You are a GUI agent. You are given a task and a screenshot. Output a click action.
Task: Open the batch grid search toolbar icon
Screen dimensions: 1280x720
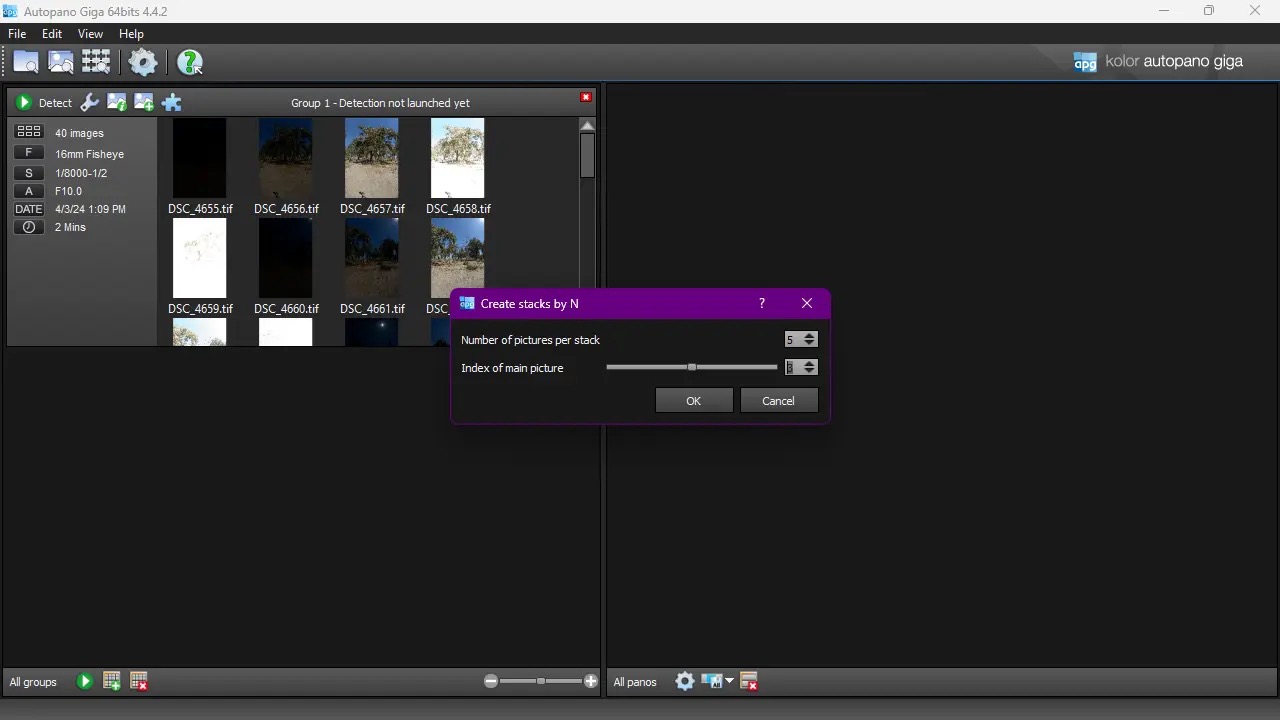[96, 62]
